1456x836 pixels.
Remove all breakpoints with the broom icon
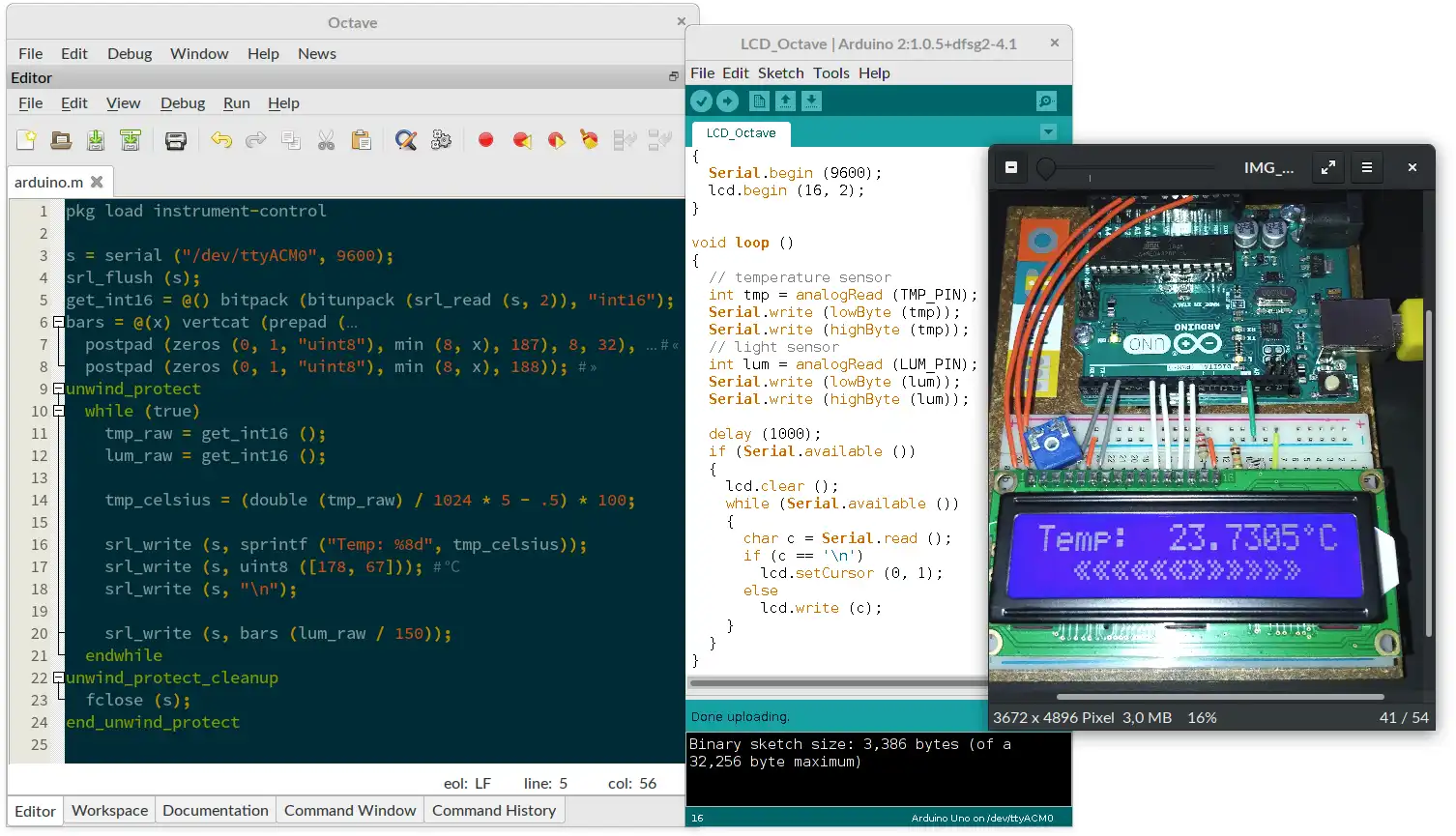589,140
